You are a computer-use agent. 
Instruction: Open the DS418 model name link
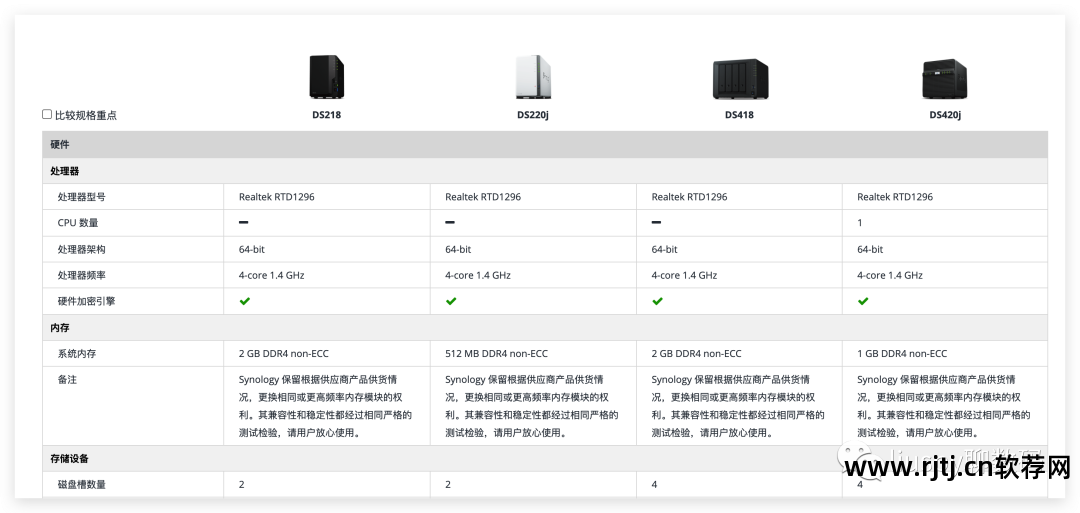click(739, 115)
